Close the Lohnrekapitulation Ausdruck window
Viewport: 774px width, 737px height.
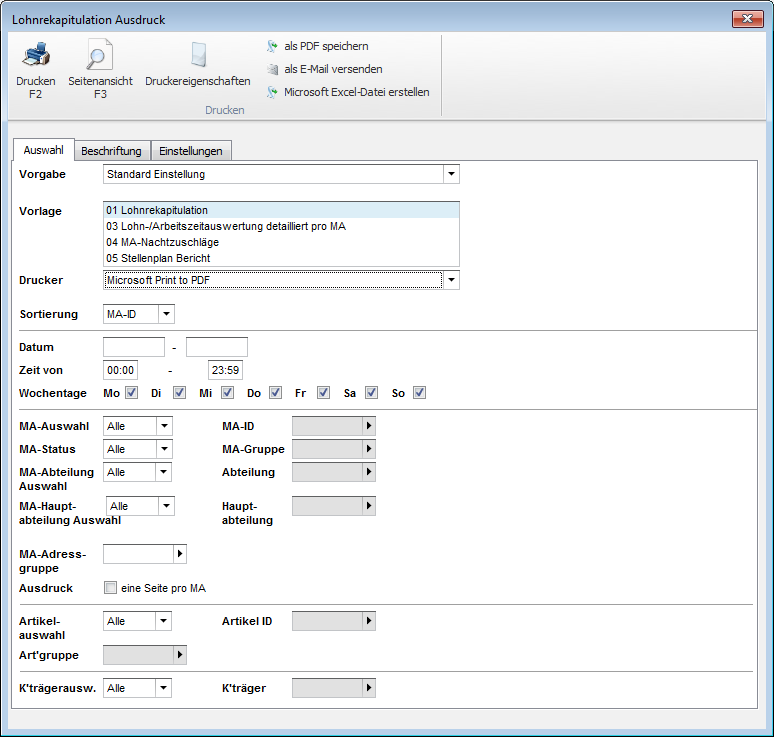coord(747,19)
